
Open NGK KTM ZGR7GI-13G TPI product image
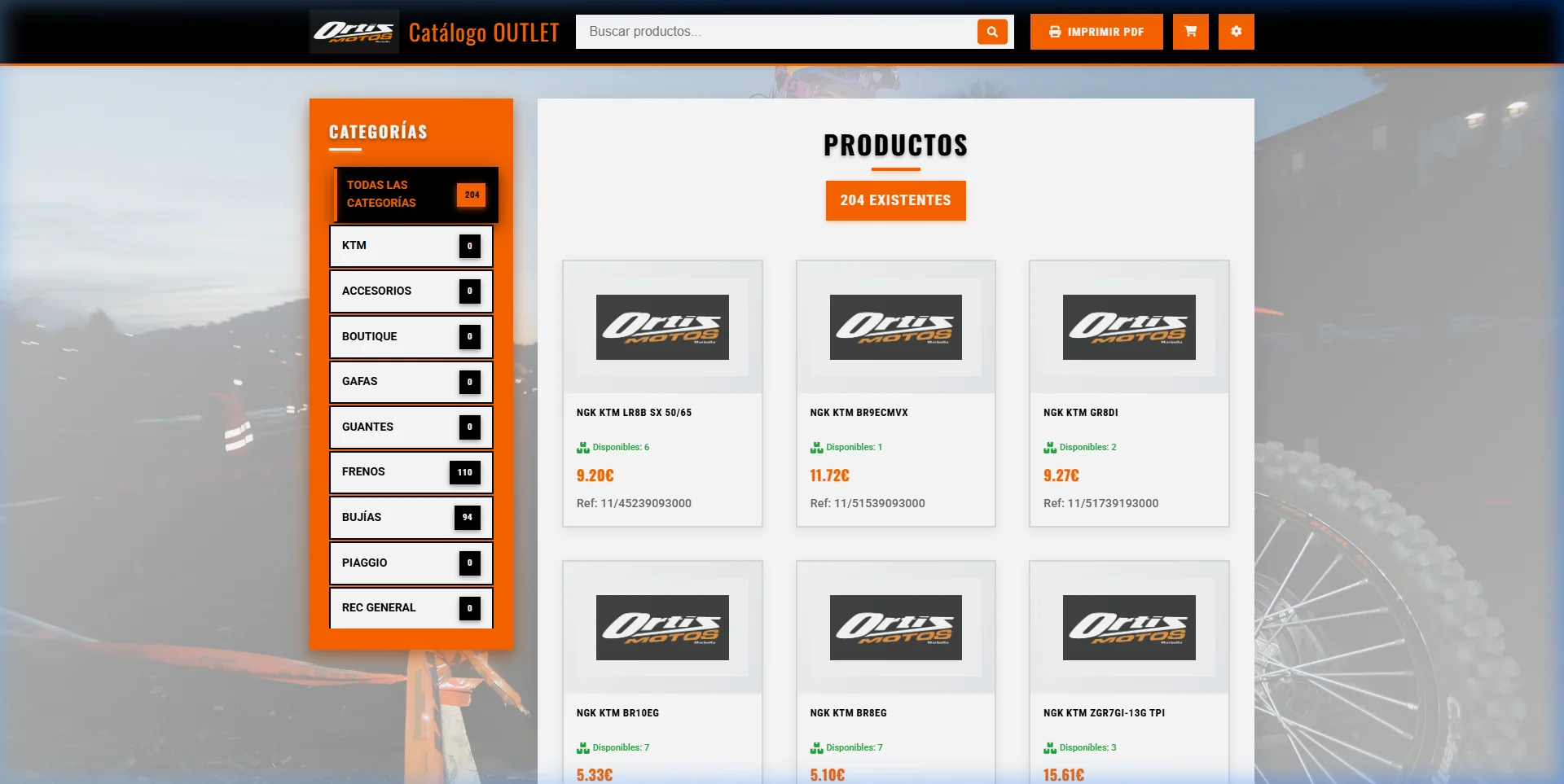(1129, 628)
